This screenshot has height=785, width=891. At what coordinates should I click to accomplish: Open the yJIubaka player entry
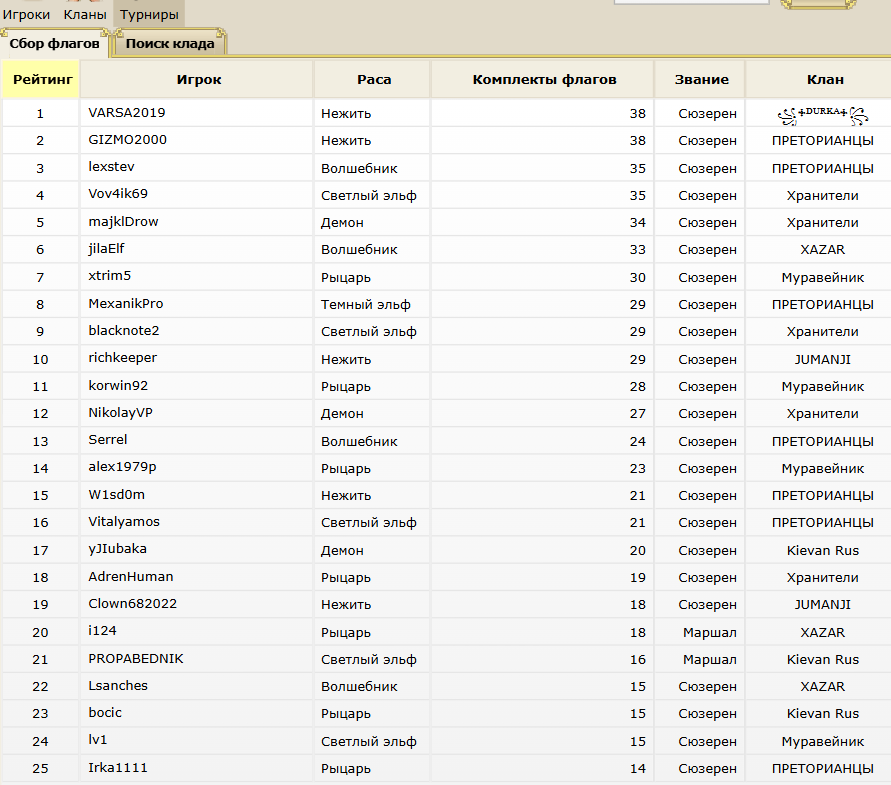click(x=117, y=549)
